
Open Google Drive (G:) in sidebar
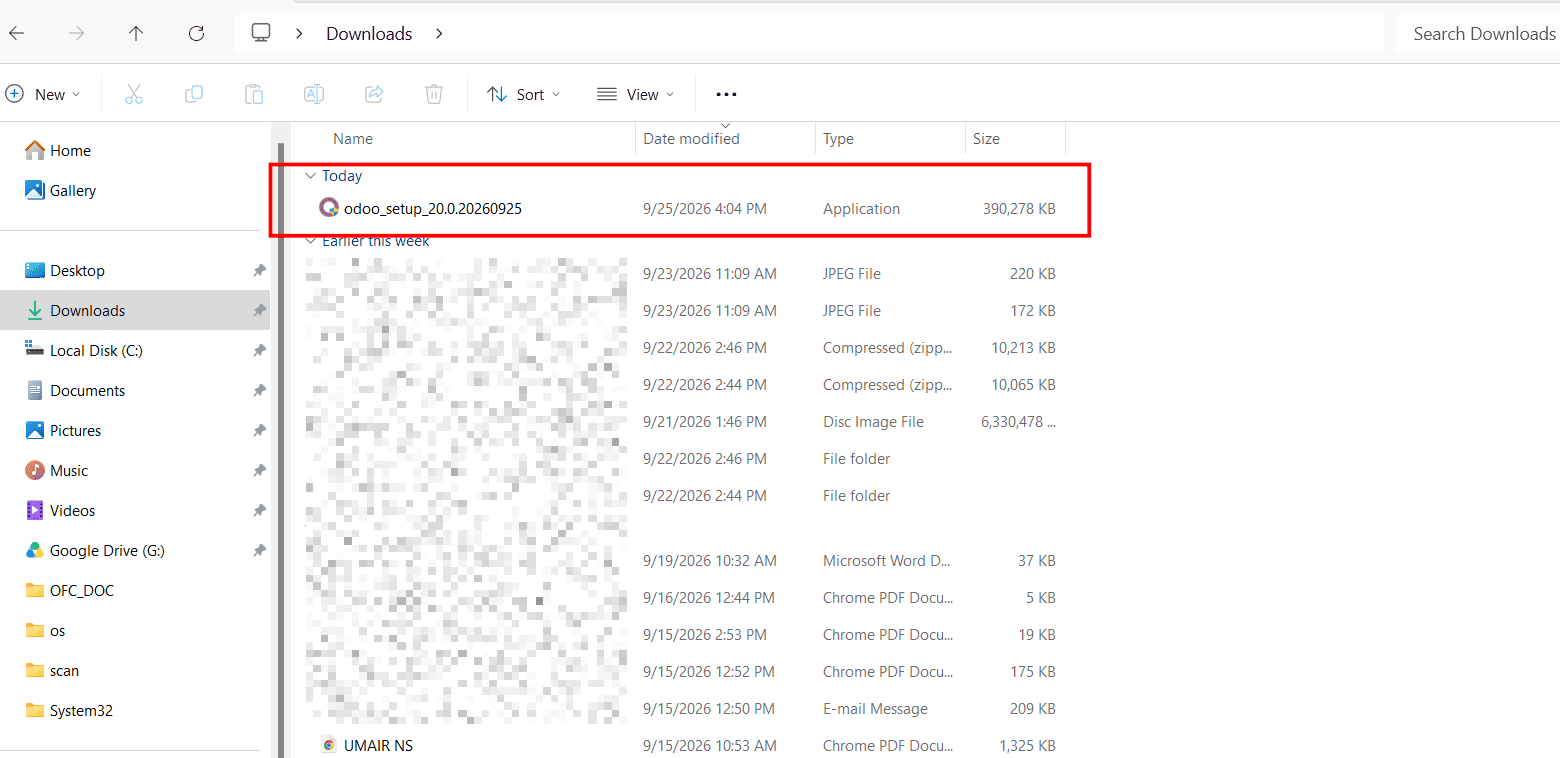click(x=94, y=550)
